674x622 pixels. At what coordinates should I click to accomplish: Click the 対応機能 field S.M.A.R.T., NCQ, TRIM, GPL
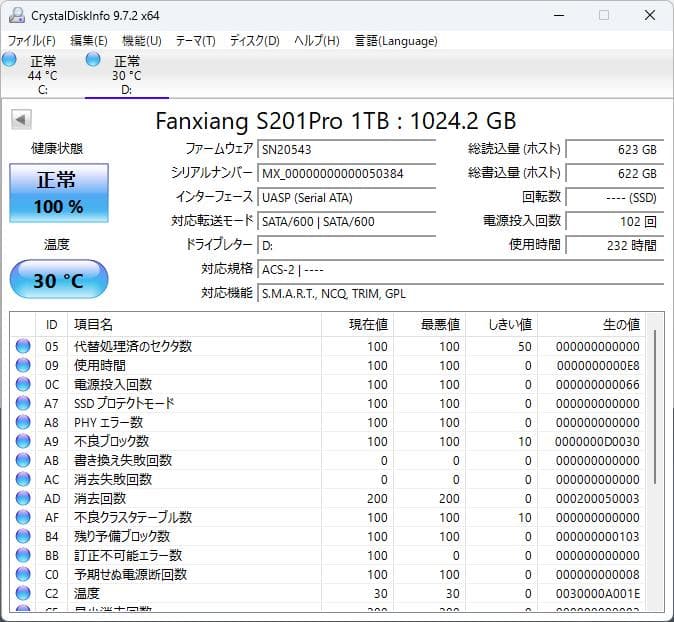coord(461,294)
